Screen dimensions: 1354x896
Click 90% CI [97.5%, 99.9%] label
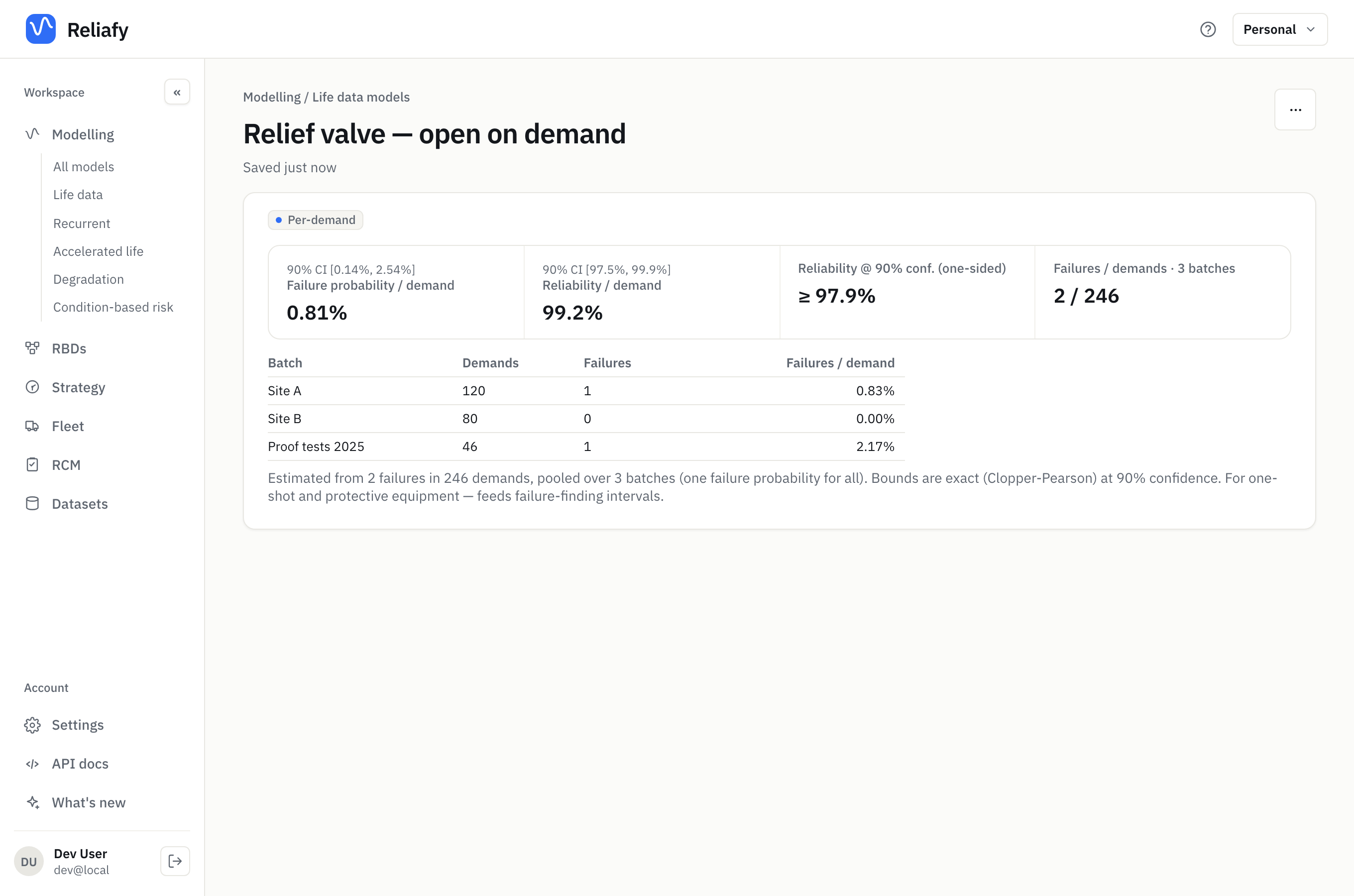pyautogui.click(x=607, y=269)
